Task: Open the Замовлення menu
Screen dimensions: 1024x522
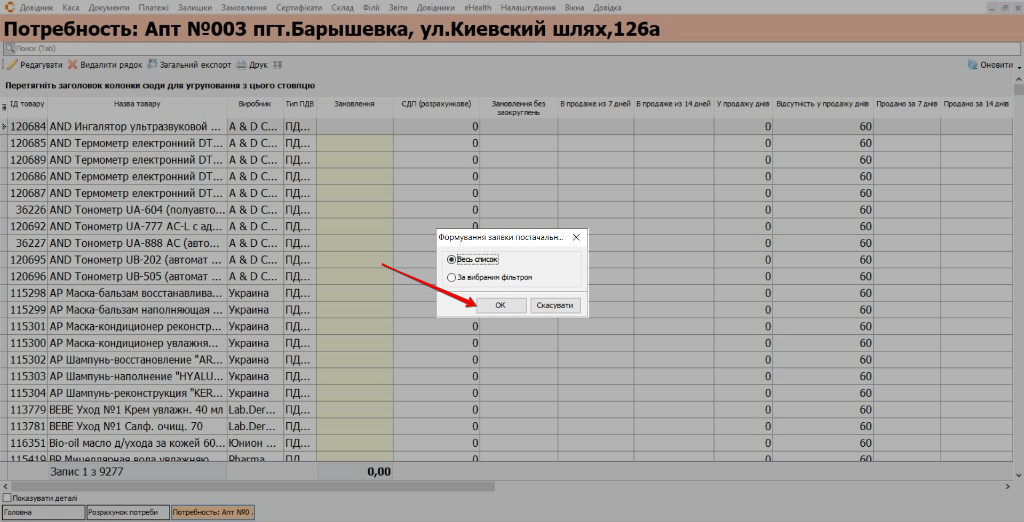Action: click(x=244, y=7)
